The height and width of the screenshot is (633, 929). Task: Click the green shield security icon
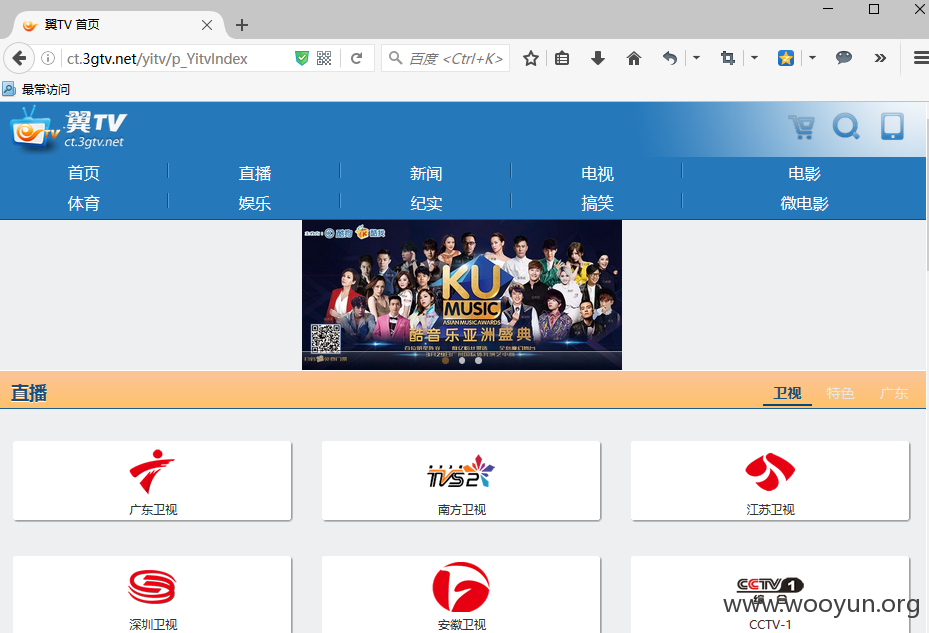(x=302, y=58)
